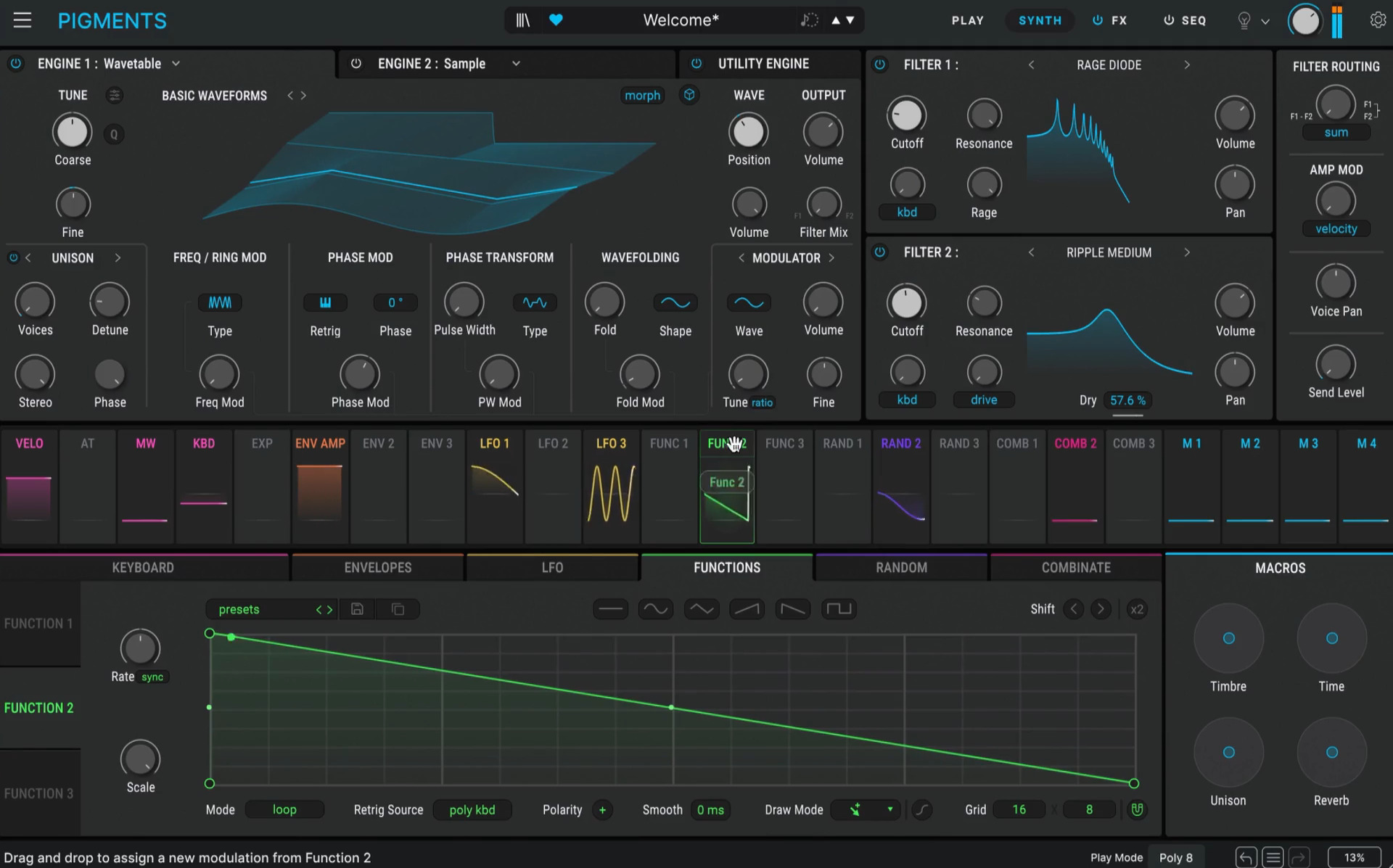Open the settings gear icon

(1377, 20)
